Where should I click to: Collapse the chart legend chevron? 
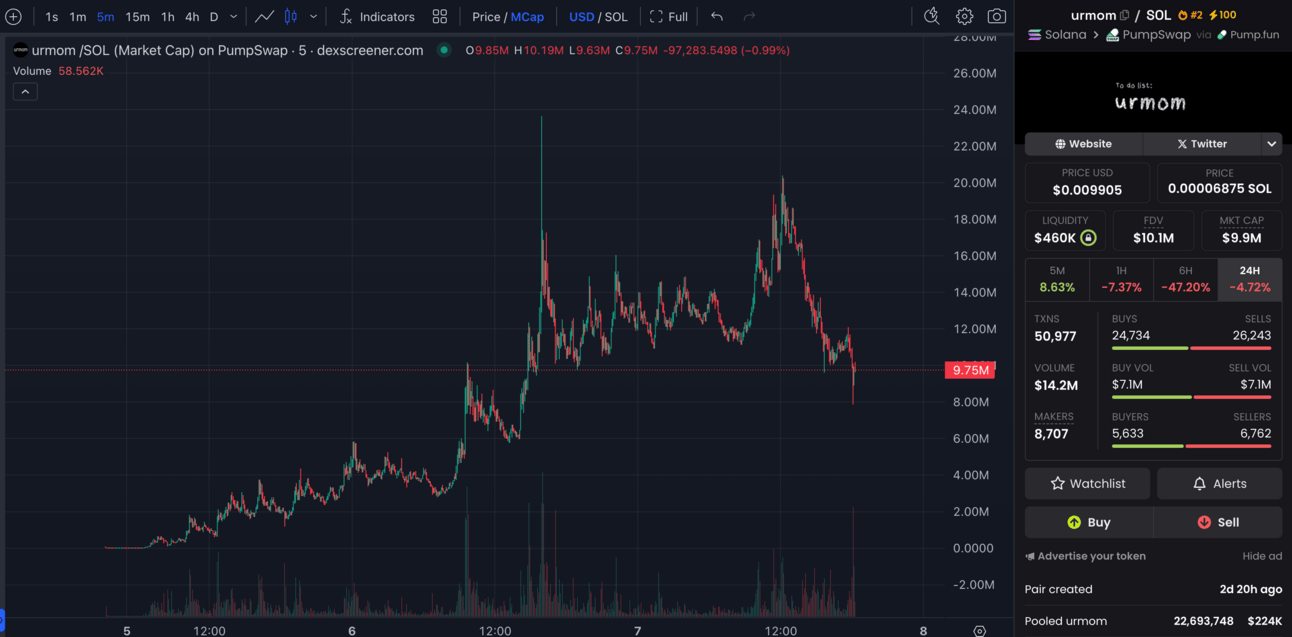pyautogui.click(x=25, y=92)
